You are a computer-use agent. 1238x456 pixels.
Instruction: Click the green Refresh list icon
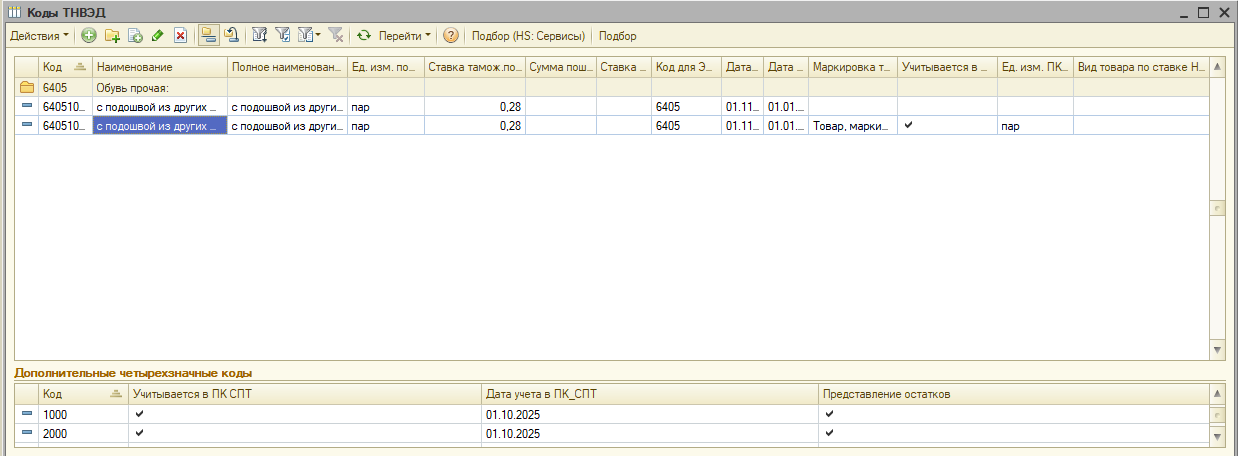pyautogui.click(x=365, y=36)
